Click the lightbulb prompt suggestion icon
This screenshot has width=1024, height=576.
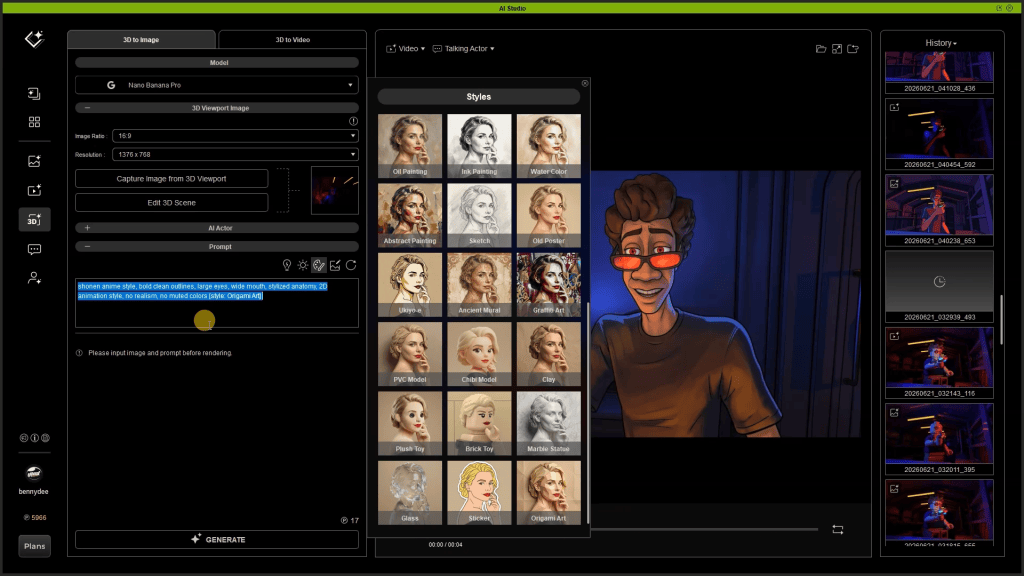pos(287,265)
